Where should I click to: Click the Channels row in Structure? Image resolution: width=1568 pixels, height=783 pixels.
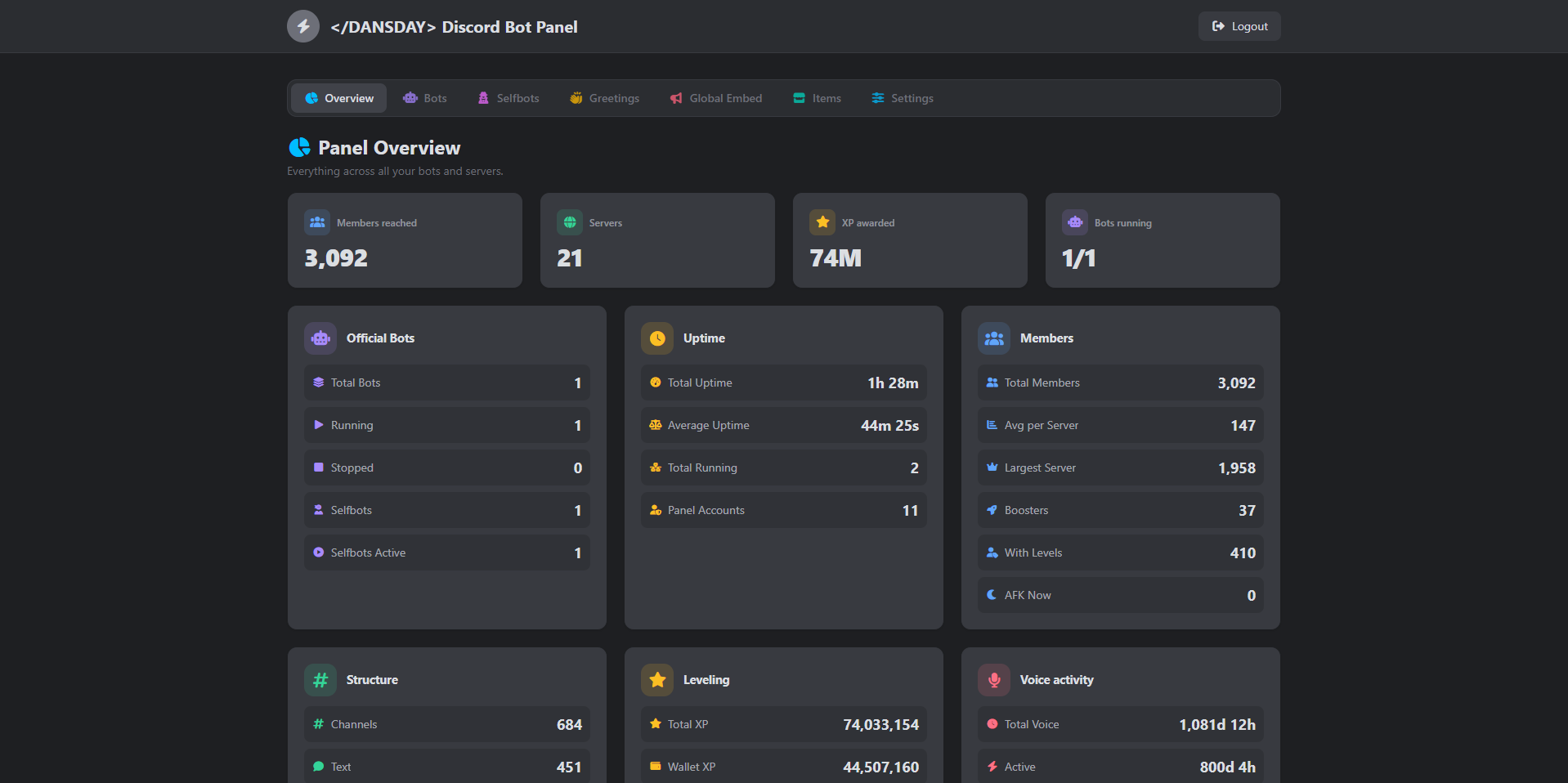tap(447, 724)
